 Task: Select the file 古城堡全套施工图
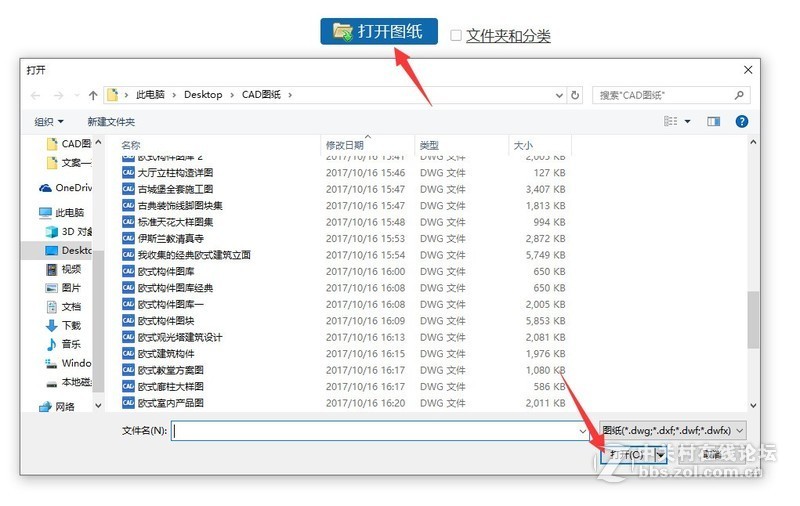pos(175,189)
